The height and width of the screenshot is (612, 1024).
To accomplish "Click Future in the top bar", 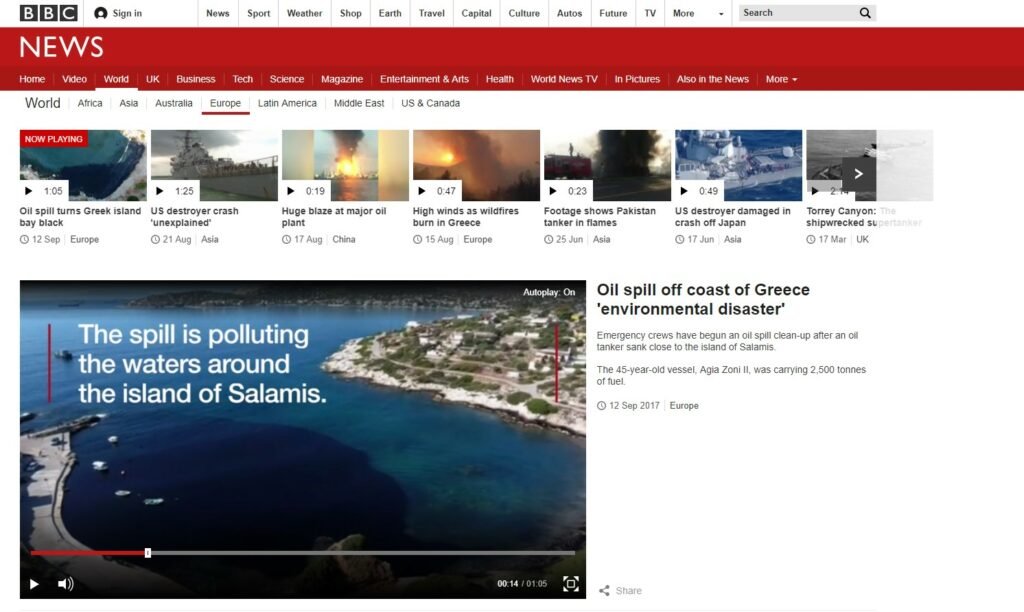I will (613, 13).
